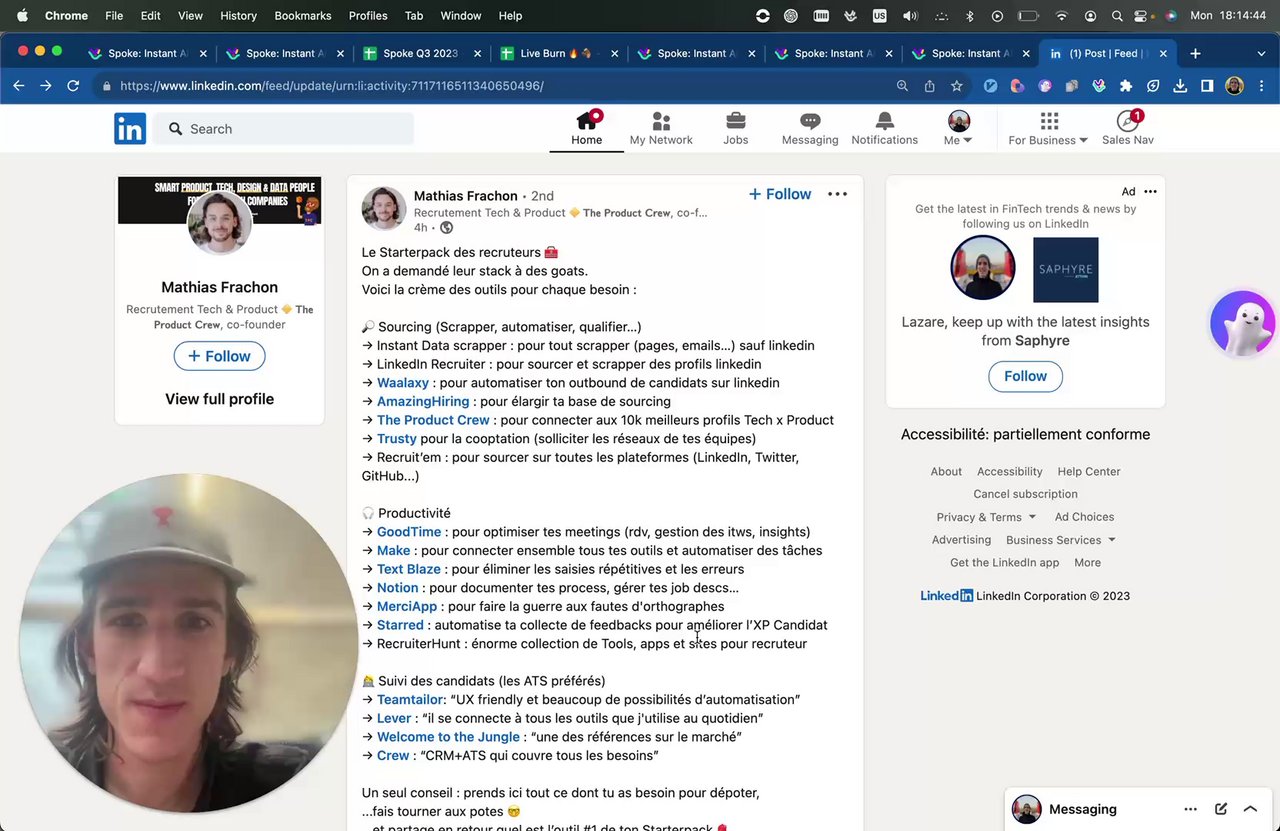
Task: Open the Waalaxy link in the post
Action: click(x=403, y=383)
